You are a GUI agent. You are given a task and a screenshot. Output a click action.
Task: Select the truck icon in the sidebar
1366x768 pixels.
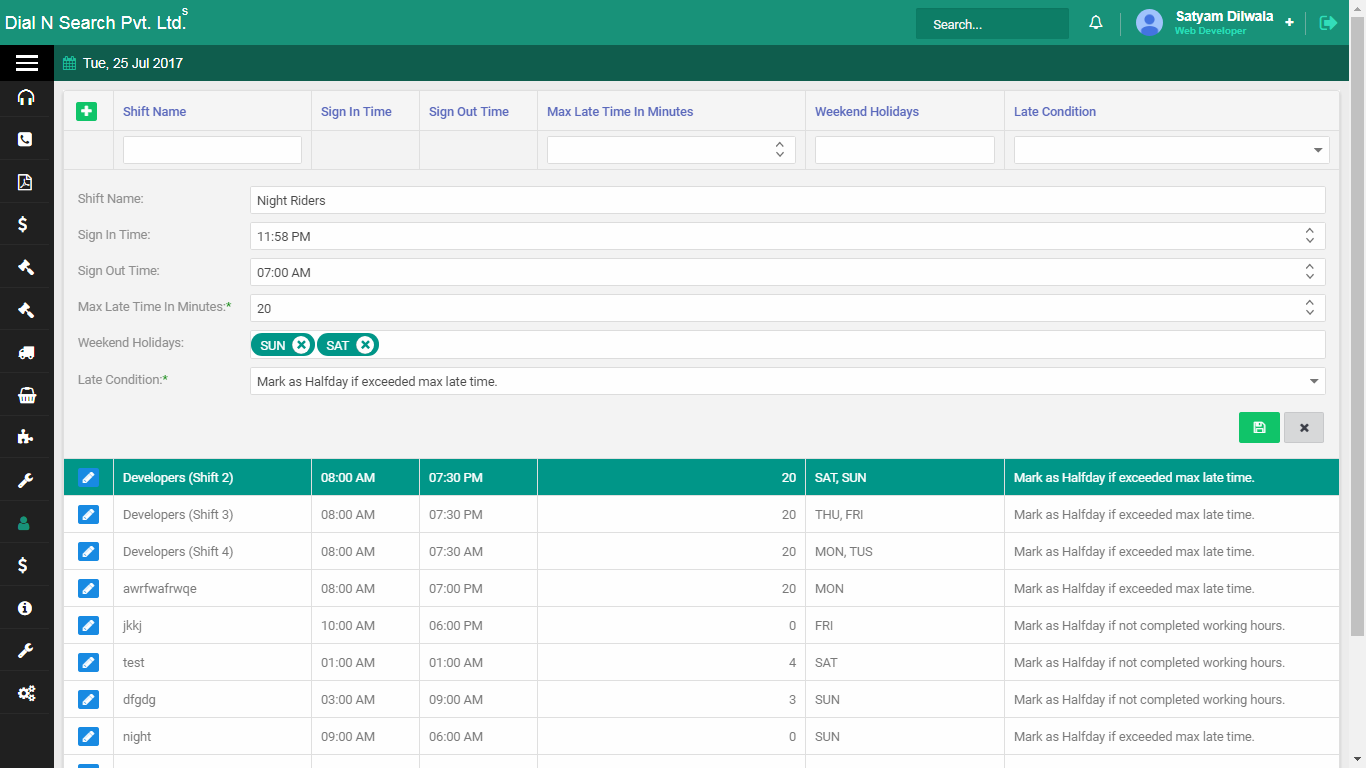pos(26,352)
